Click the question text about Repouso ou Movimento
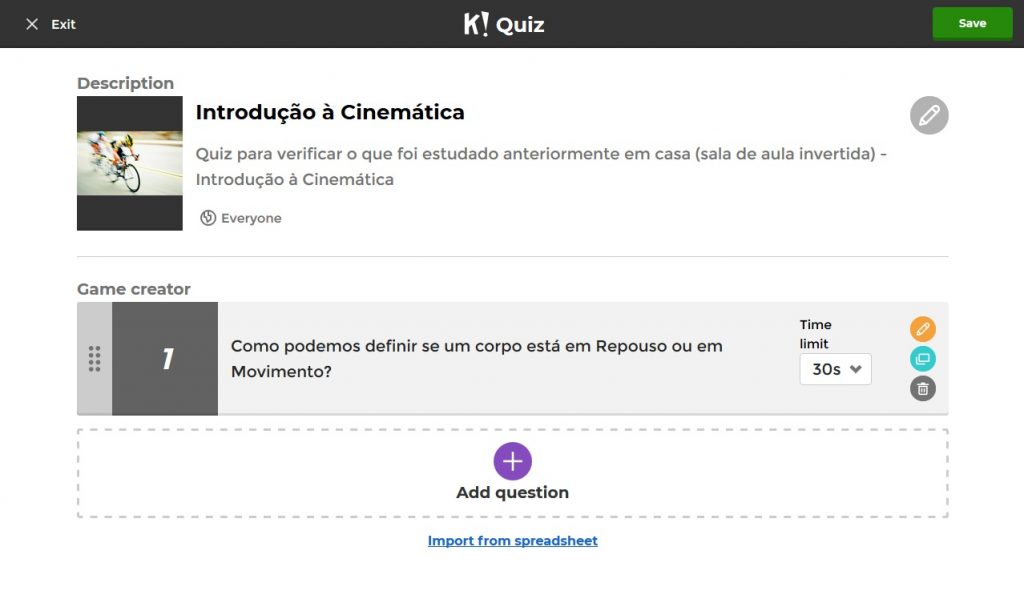Screen dimensions: 1024x591 pyautogui.click(x=477, y=358)
